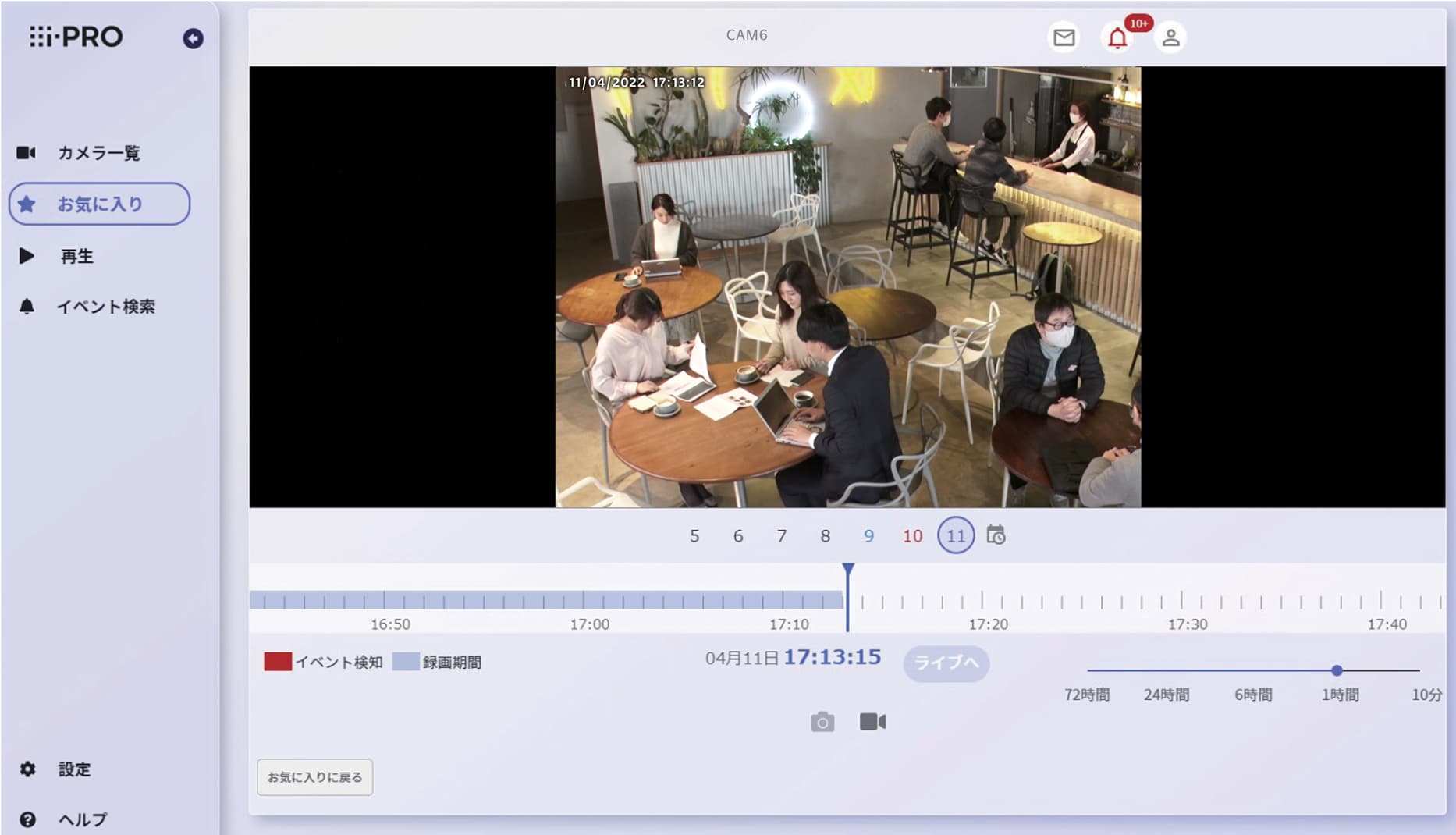Viewport: 1456px width, 835px height.
Task: Click the timeline scale slider handle
Action: point(1337,670)
